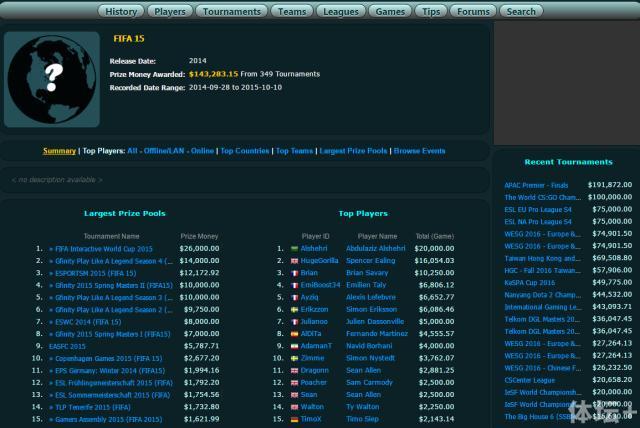Click the flag icon beside AdamanT
Viewport: 640px width, 428px height.
294,346
